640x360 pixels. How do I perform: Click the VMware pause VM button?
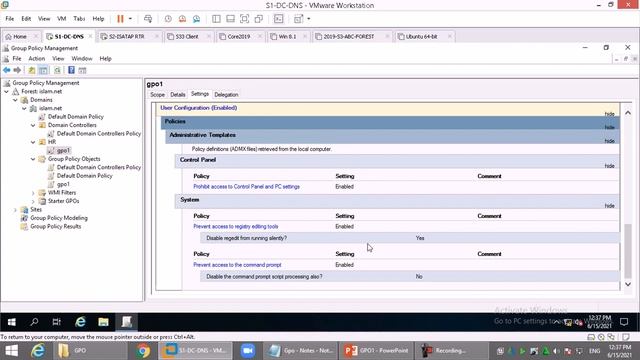click(x=120, y=19)
